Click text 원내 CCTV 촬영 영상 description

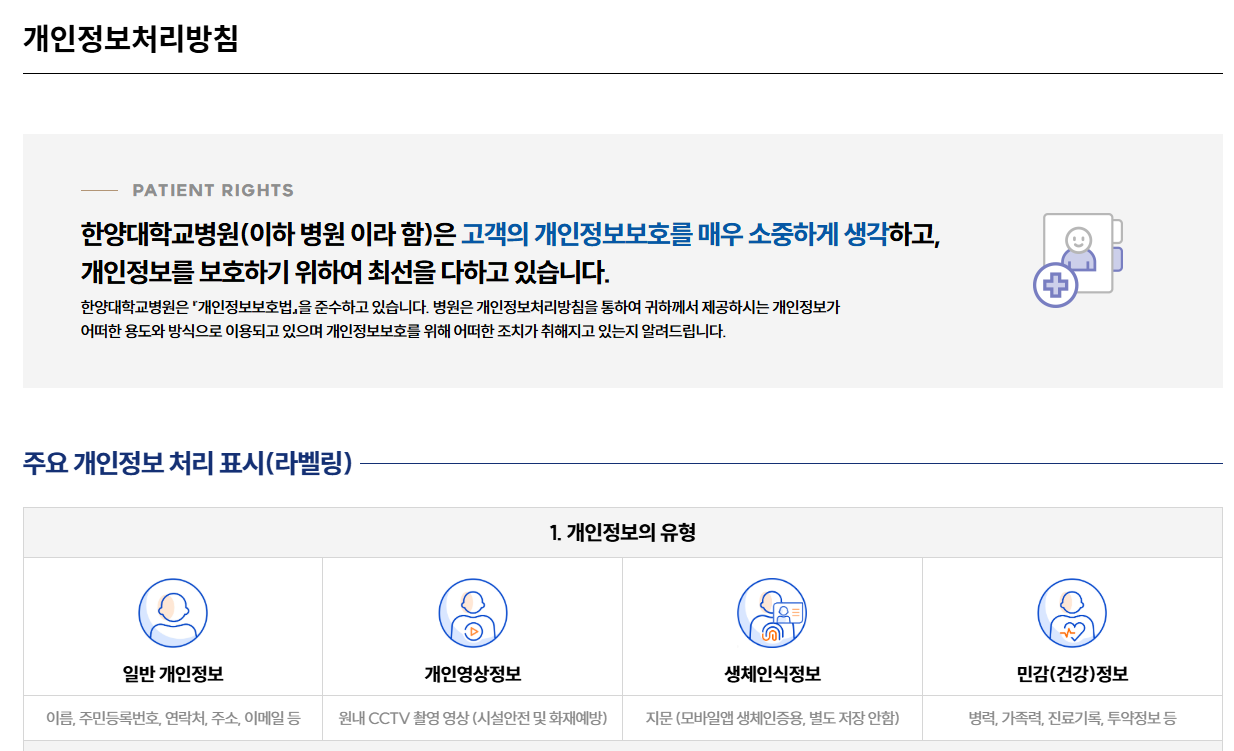pos(473,718)
